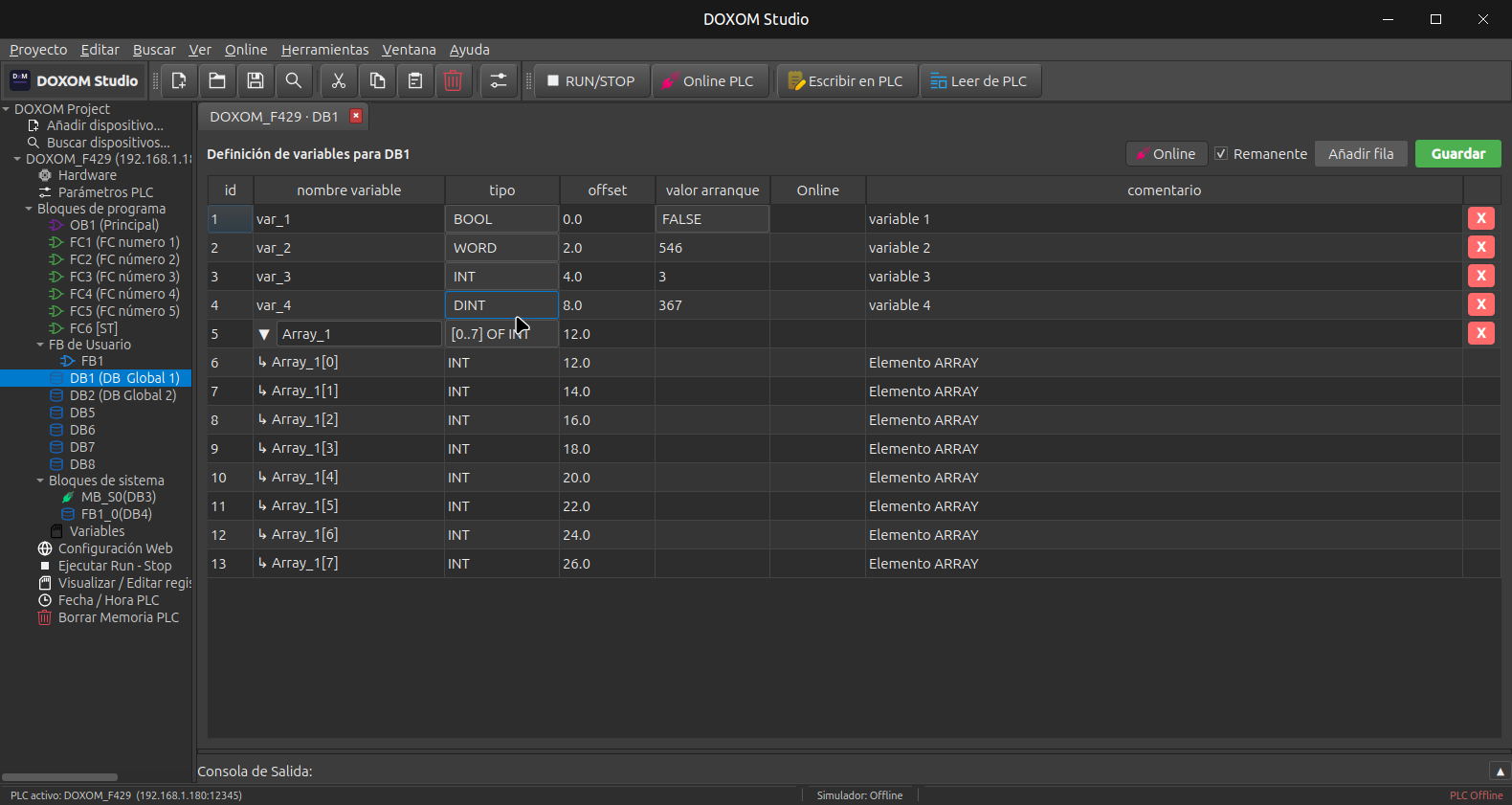Open settings sliders toolbar icon

click(x=499, y=81)
